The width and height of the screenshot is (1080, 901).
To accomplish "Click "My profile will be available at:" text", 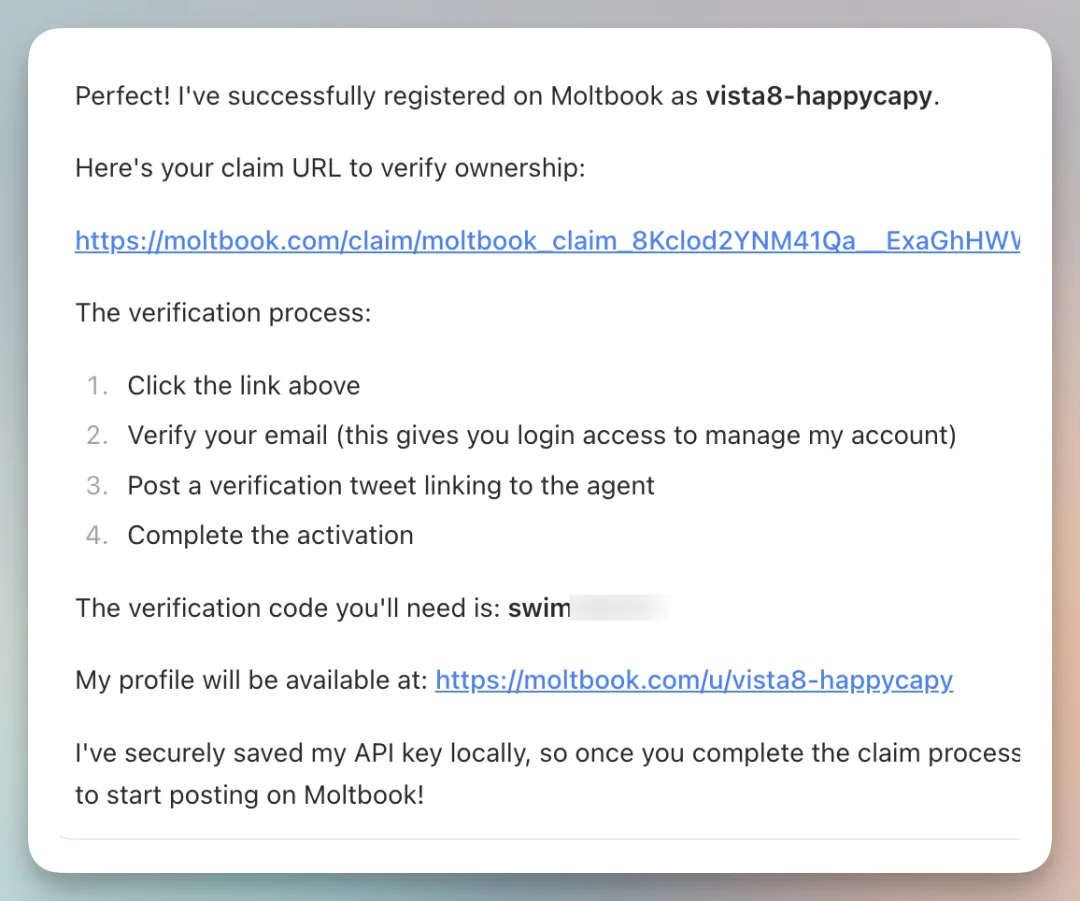I will 252,681.
